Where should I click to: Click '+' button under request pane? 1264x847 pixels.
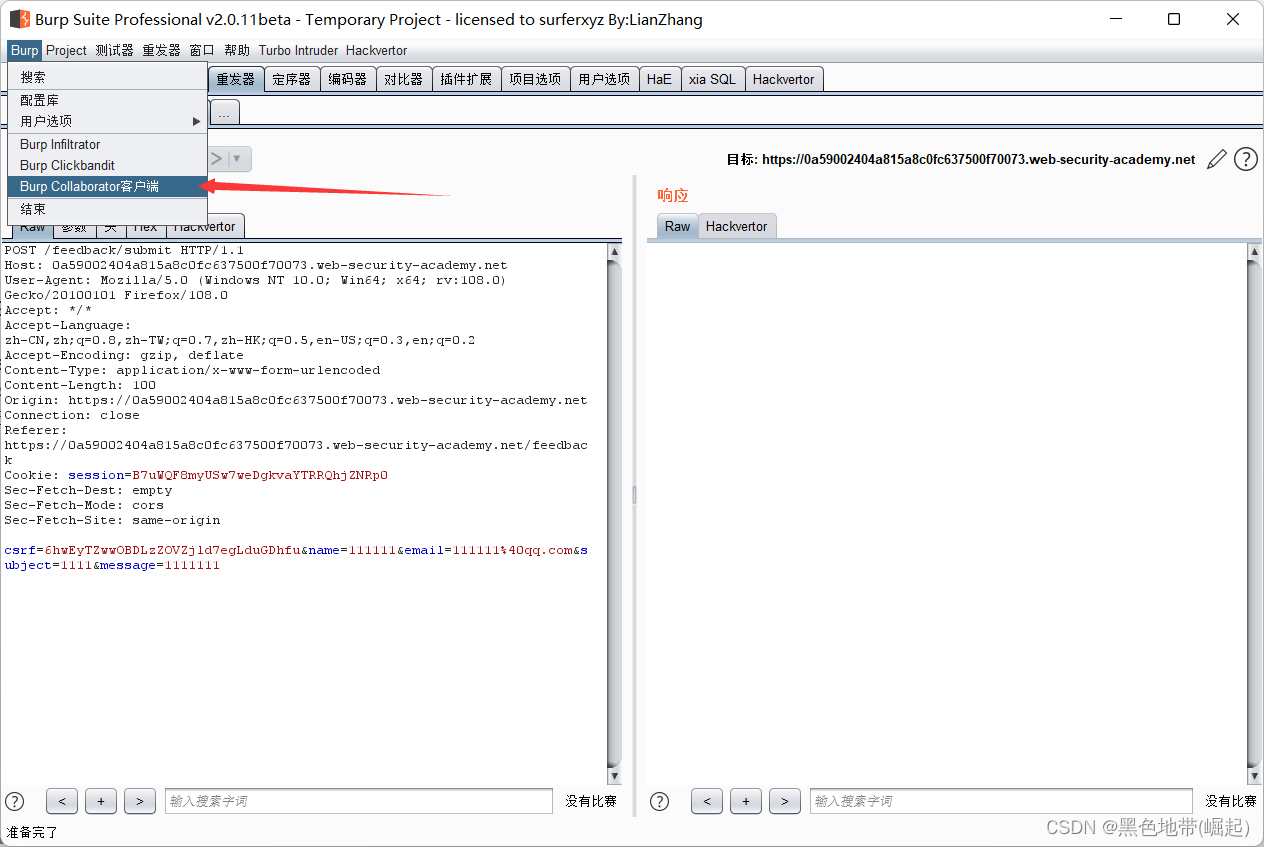(x=101, y=801)
